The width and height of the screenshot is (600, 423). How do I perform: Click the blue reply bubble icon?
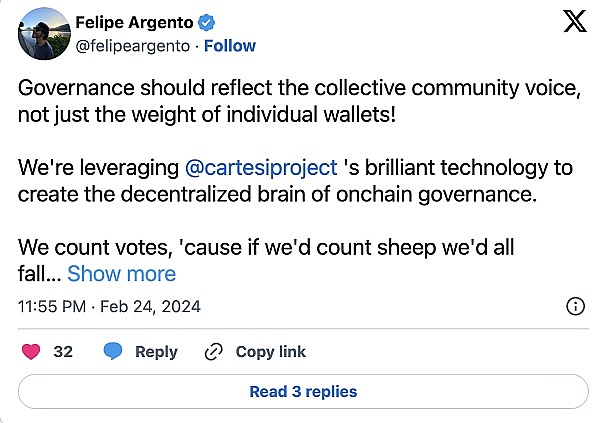(113, 351)
